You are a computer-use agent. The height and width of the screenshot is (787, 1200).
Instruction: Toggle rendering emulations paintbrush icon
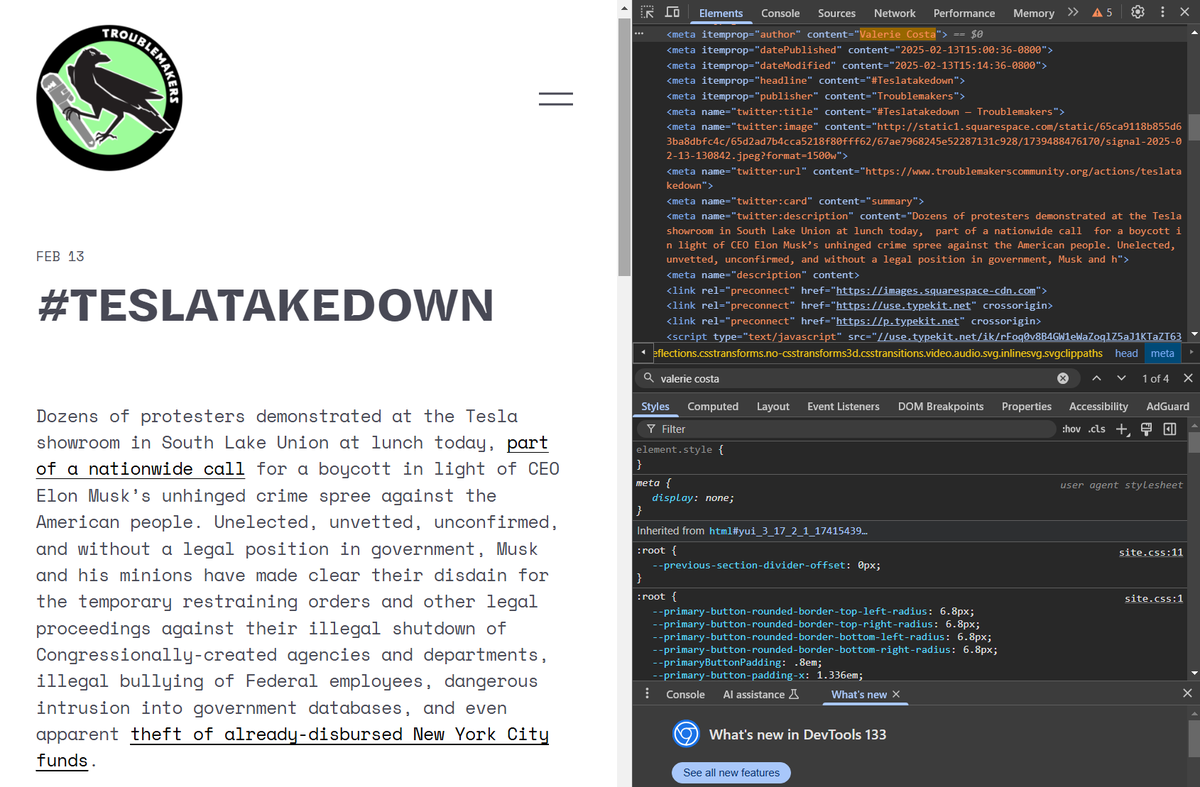pos(1145,429)
